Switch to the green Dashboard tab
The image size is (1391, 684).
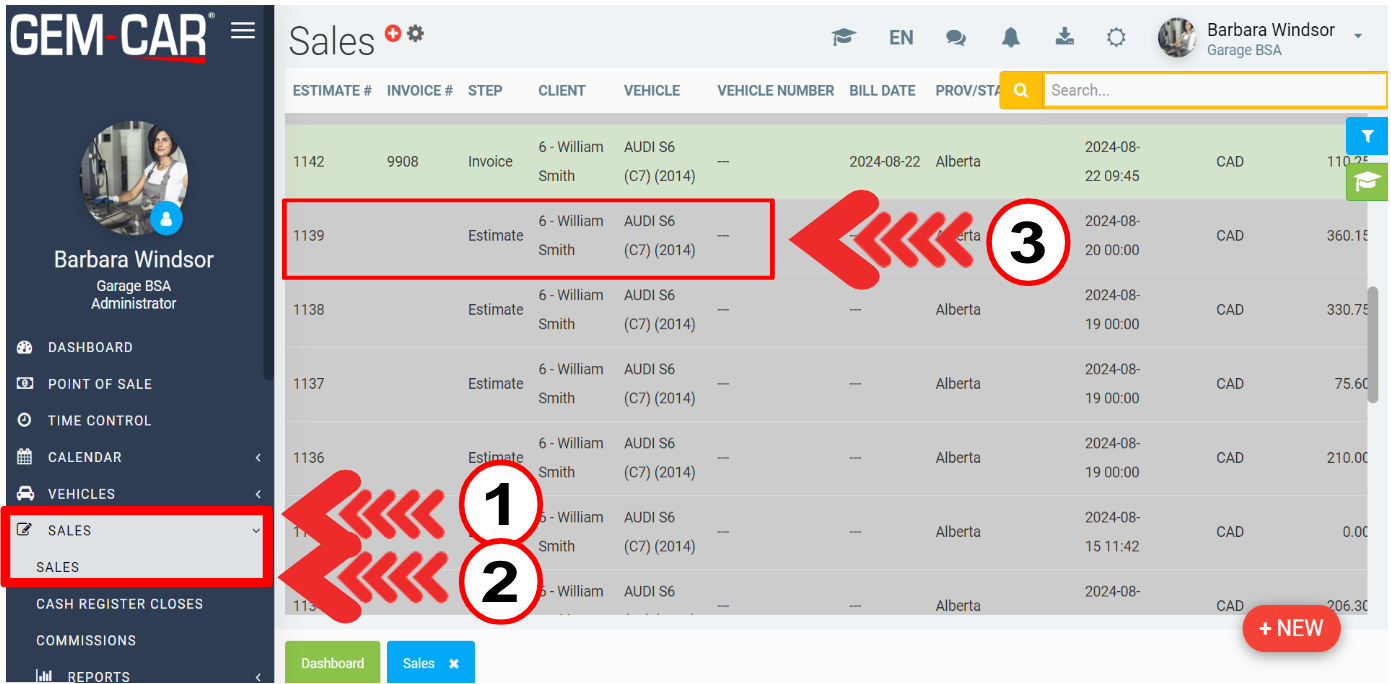tap(332, 663)
